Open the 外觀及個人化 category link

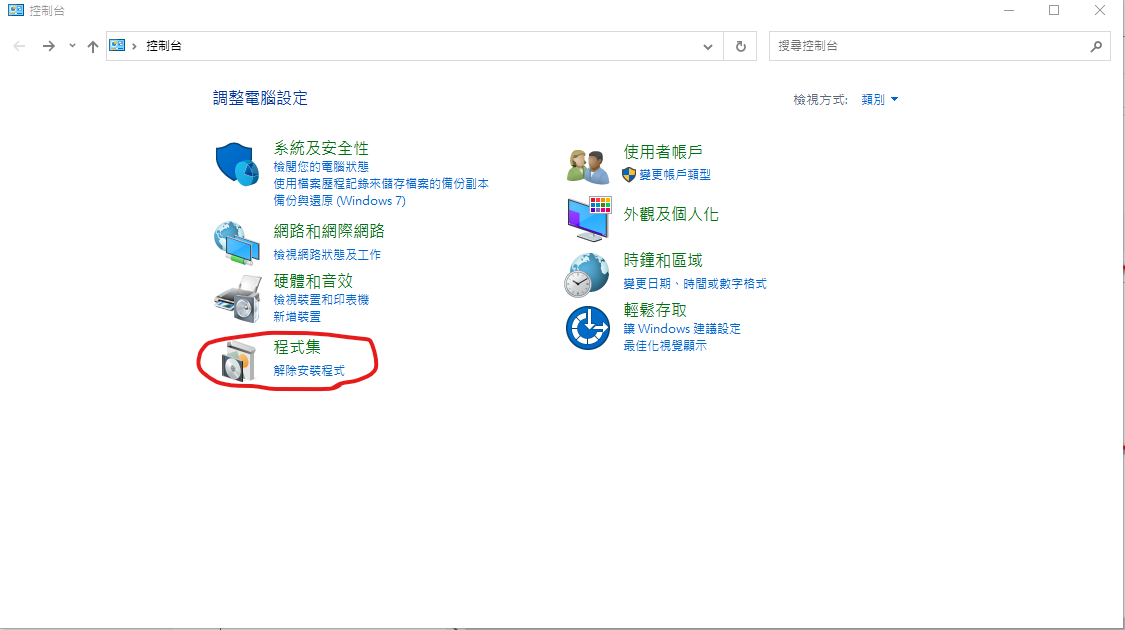tap(671, 215)
